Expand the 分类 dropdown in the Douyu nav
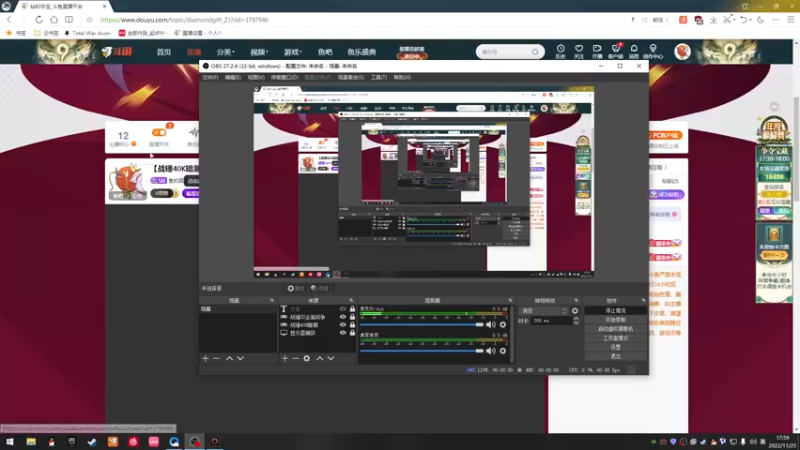Screen dimensions: 800x450 tap(225, 52)
